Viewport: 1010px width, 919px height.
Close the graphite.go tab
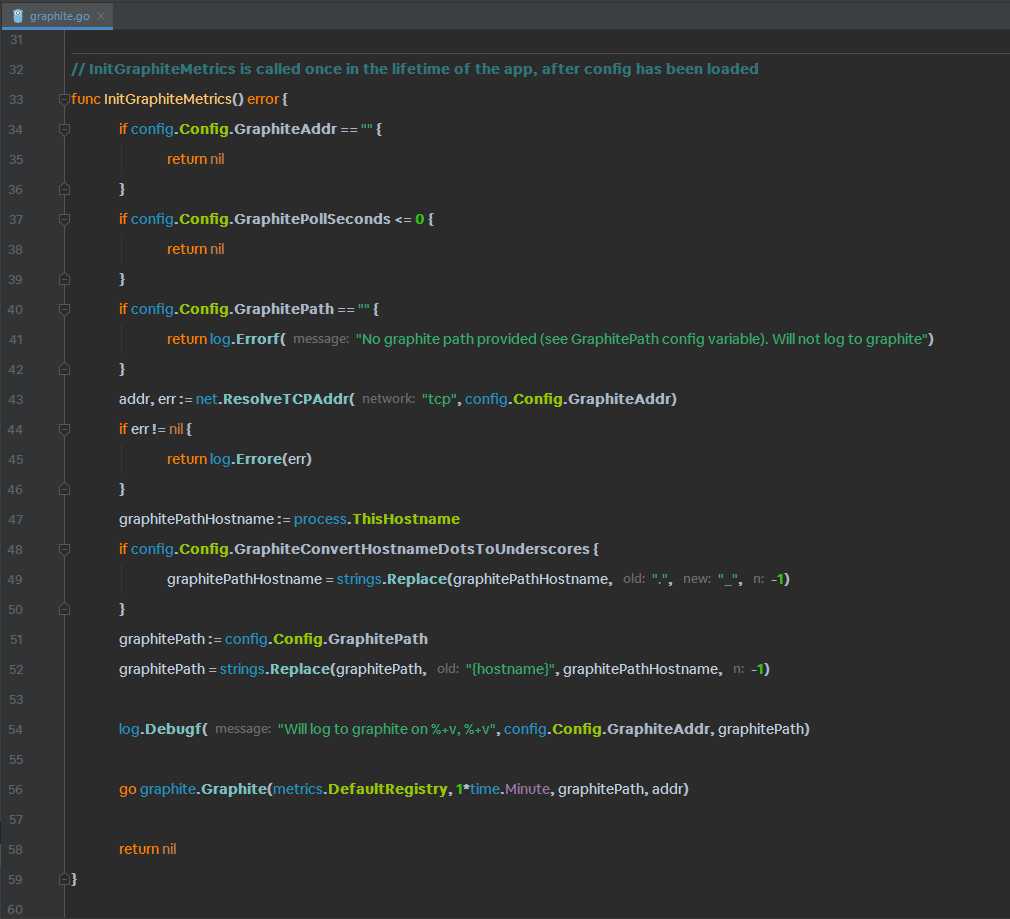click(x=100, y=16)
